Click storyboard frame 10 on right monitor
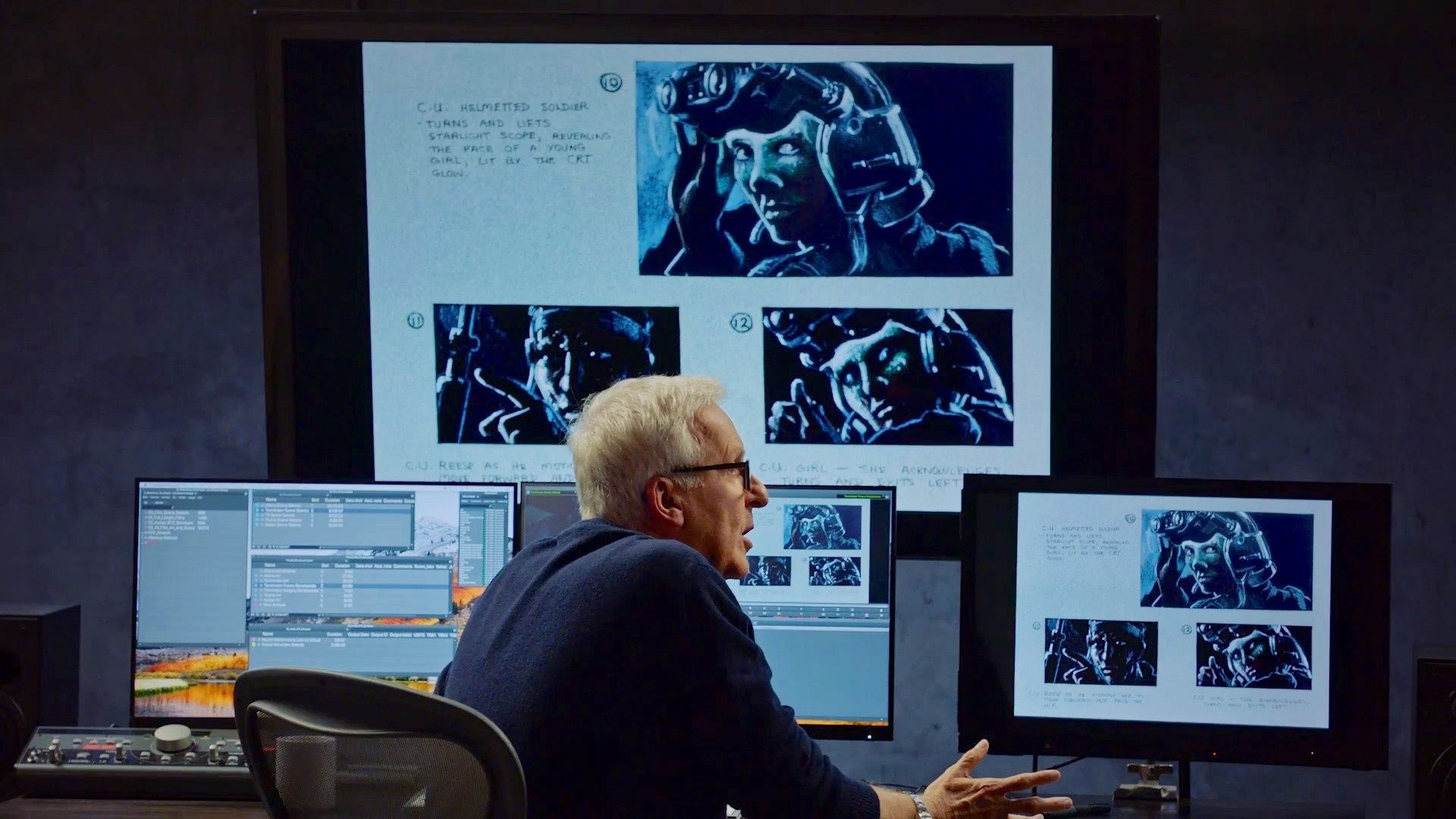This screenshot has height=819, width=1456. pyautogui.click(x=1226, y=560)
